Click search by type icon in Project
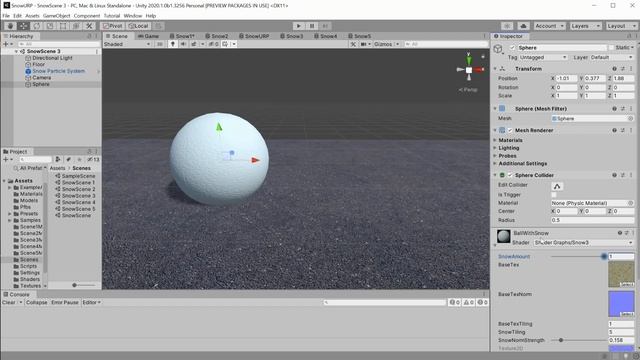This screenshot has width=640, height=360. (x=58, y=160)
